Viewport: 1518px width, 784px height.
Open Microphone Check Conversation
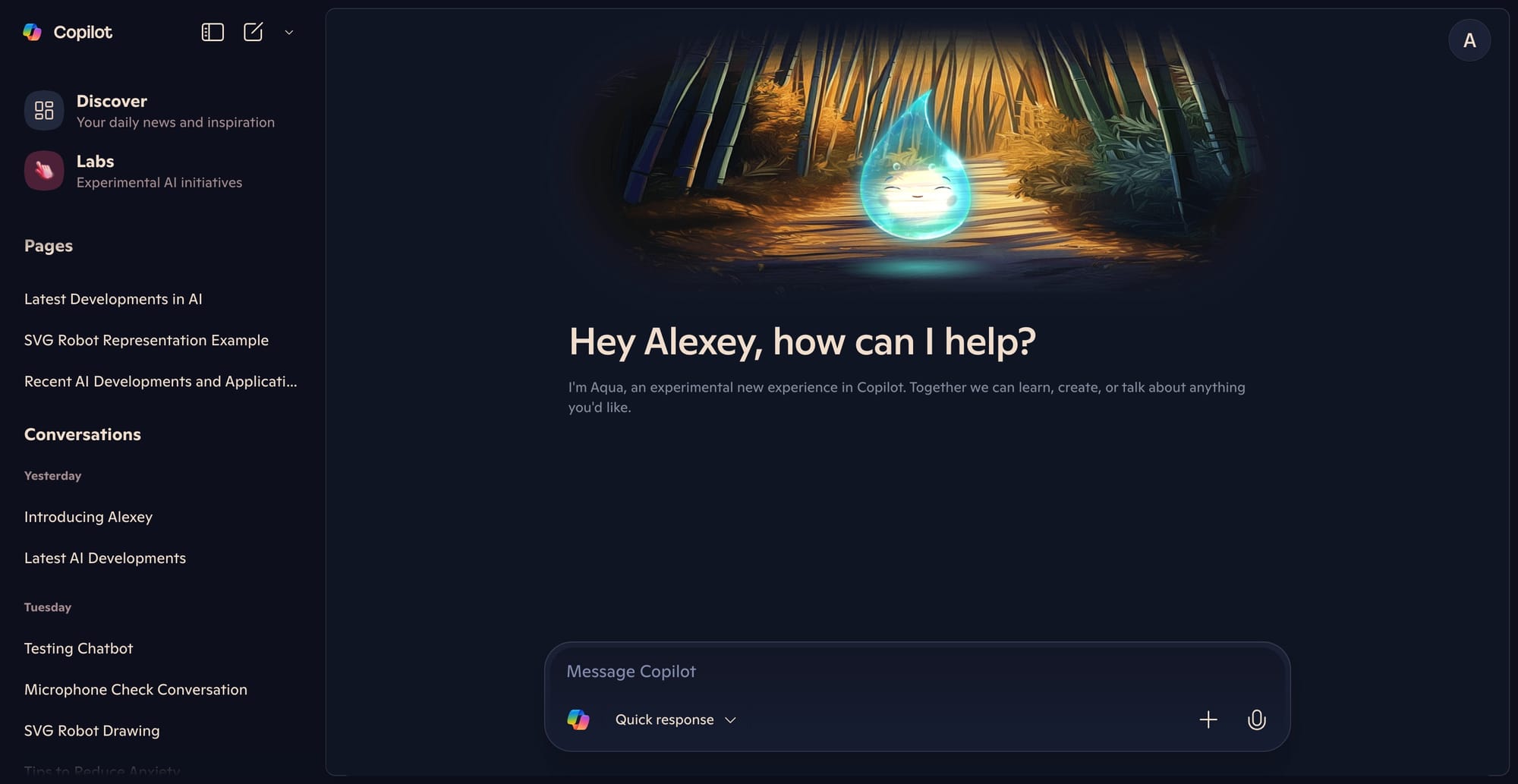(x=136, y=689)
